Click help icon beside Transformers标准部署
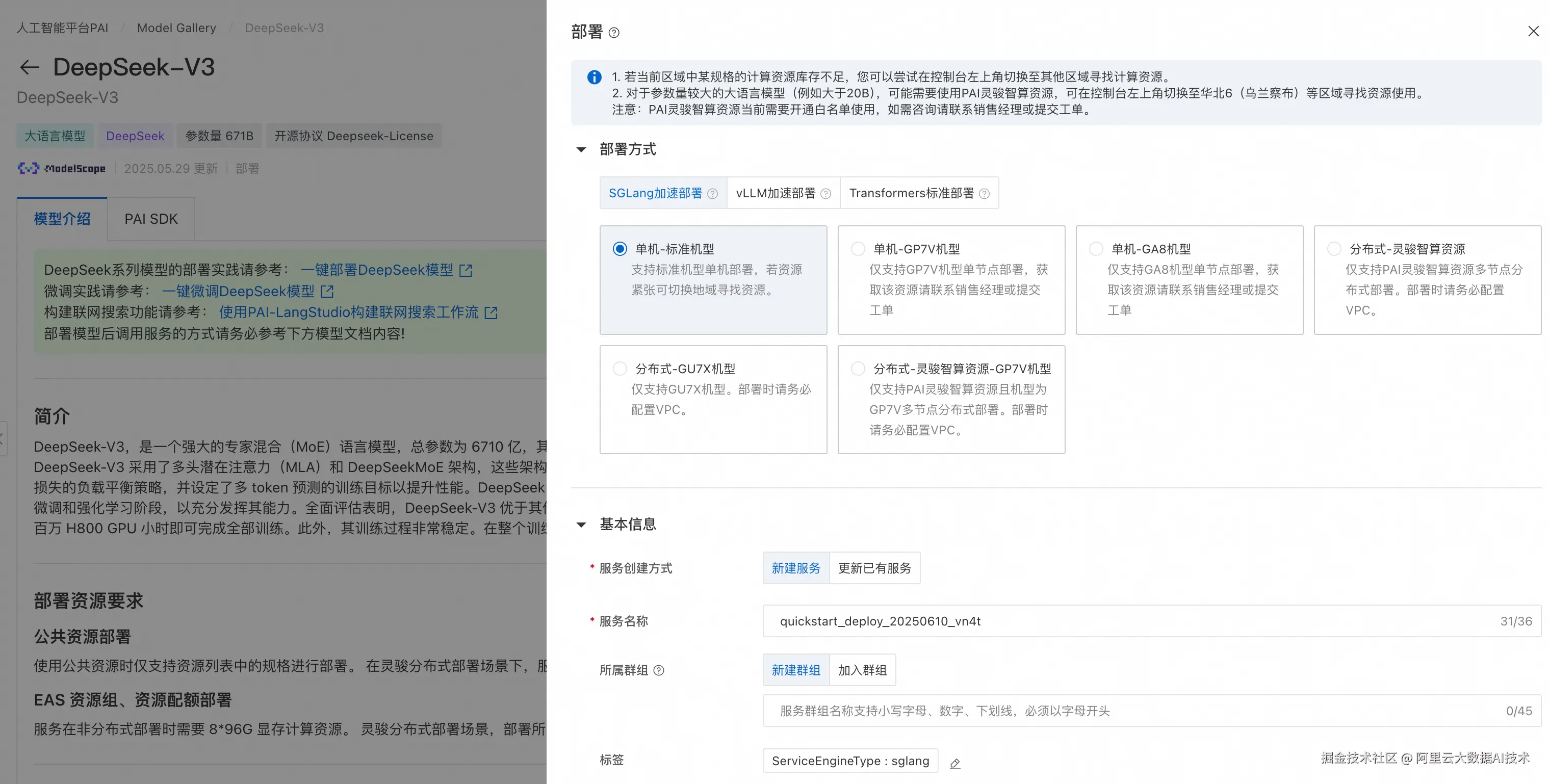This screenshot has height=784, width=1549. pos(985,194)
